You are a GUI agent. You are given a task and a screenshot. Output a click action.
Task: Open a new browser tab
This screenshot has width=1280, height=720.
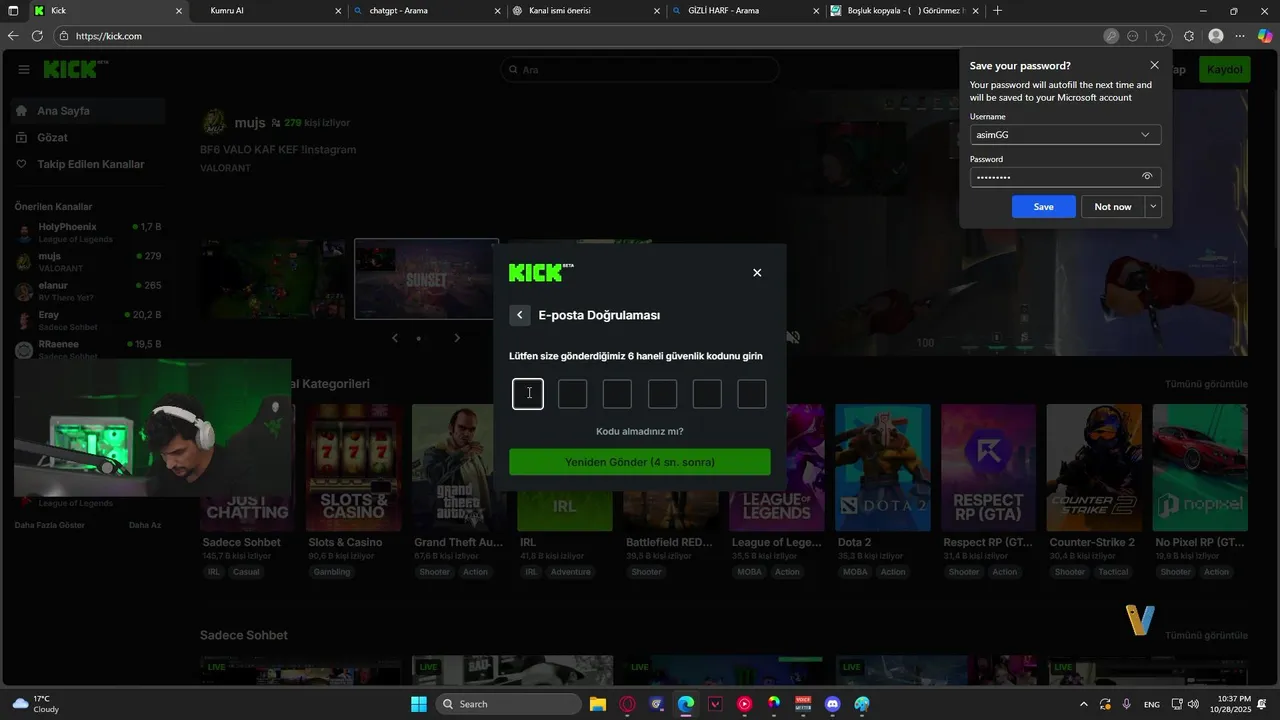[998, 11]
